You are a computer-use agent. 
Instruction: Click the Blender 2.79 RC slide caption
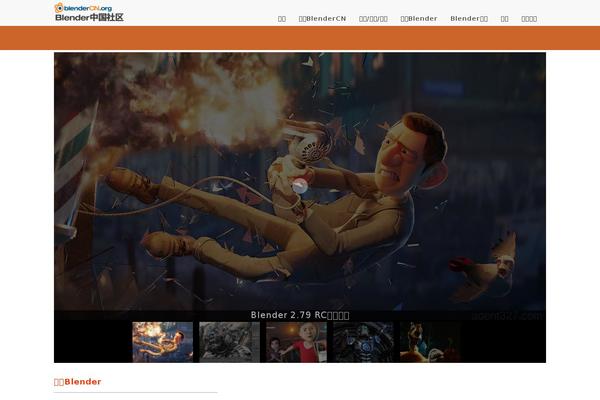pos(300,315)
